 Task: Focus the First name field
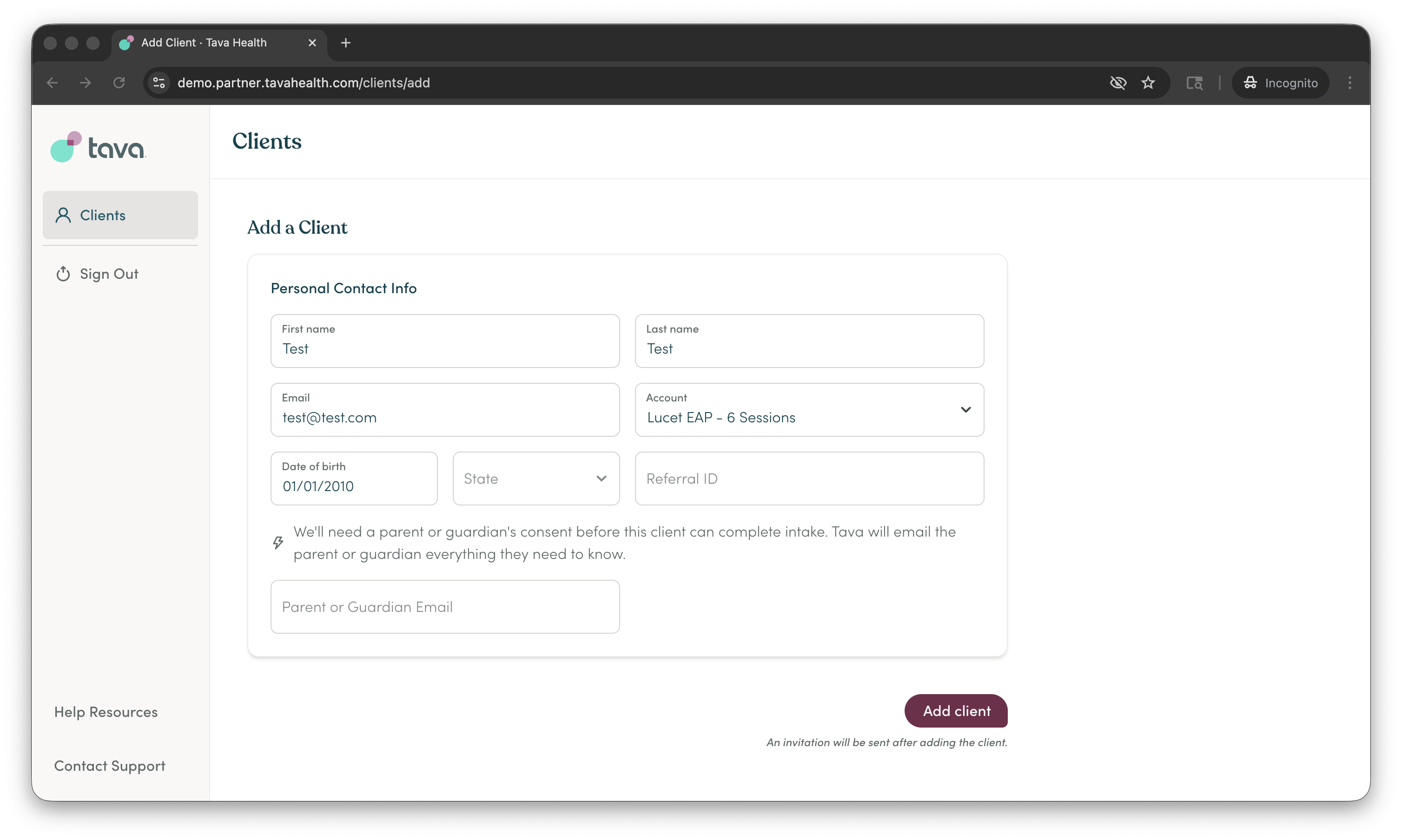(444, 341)
